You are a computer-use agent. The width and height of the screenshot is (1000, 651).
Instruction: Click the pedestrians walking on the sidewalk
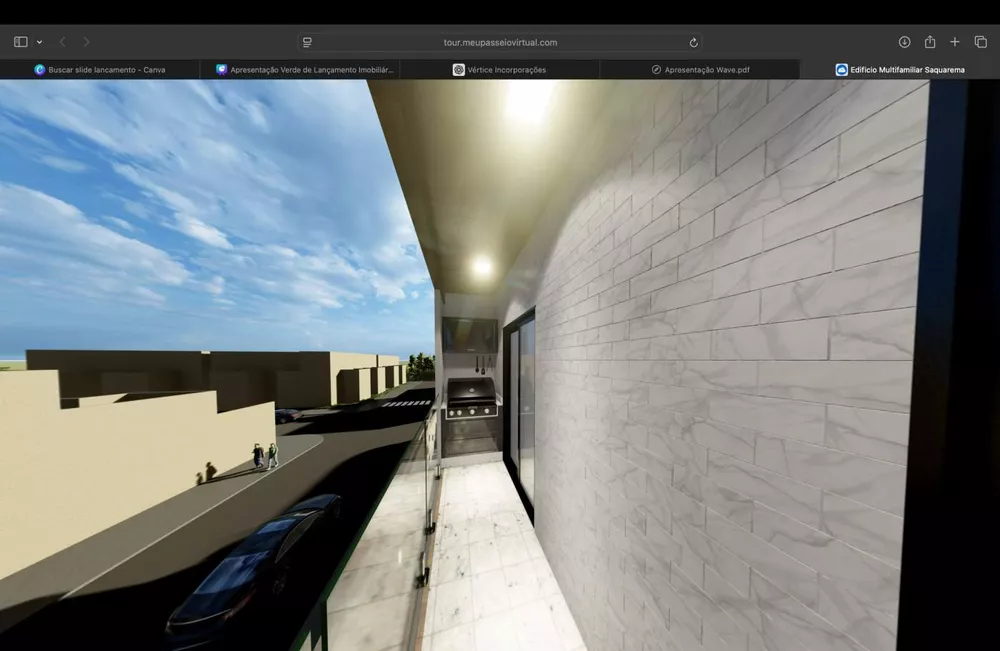tap(265, 455)
